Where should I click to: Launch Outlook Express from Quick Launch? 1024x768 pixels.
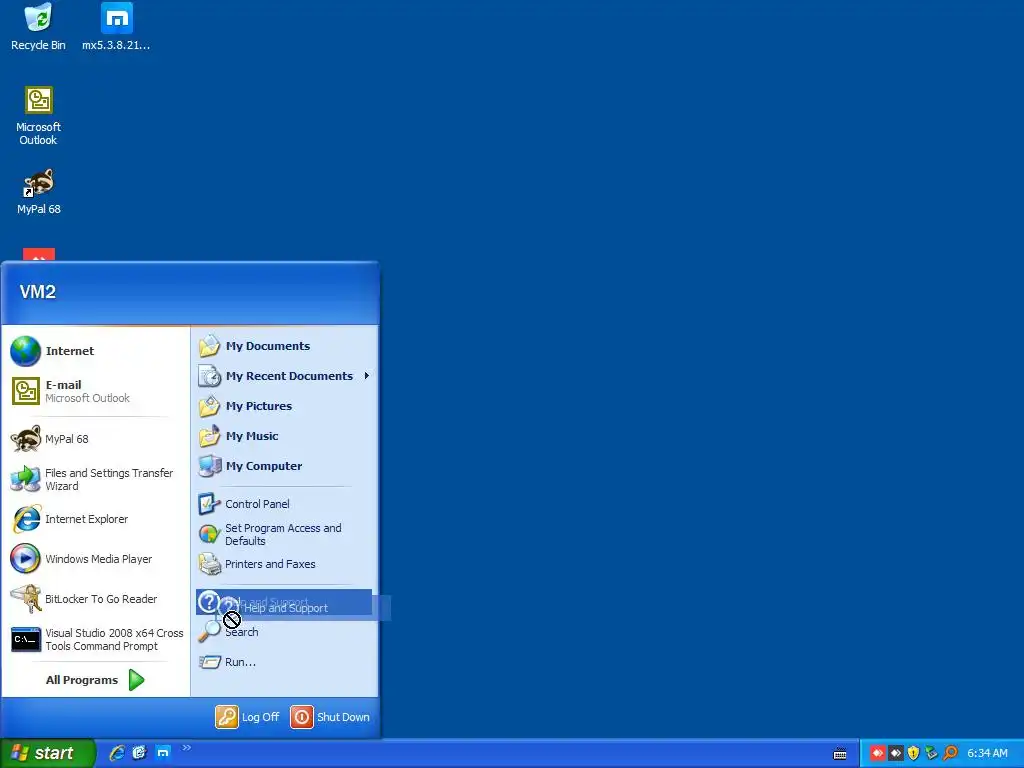[x=140, y=753]
